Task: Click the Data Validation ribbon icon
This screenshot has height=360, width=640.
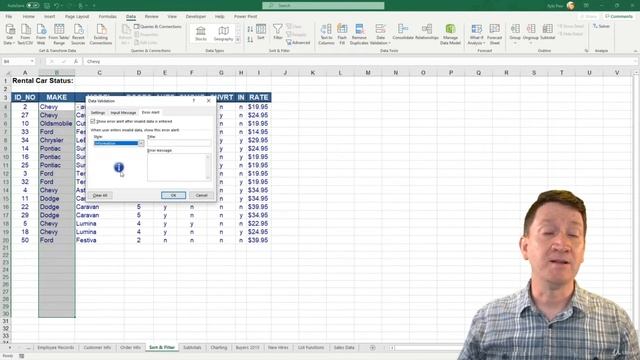Action: point(380,34)
